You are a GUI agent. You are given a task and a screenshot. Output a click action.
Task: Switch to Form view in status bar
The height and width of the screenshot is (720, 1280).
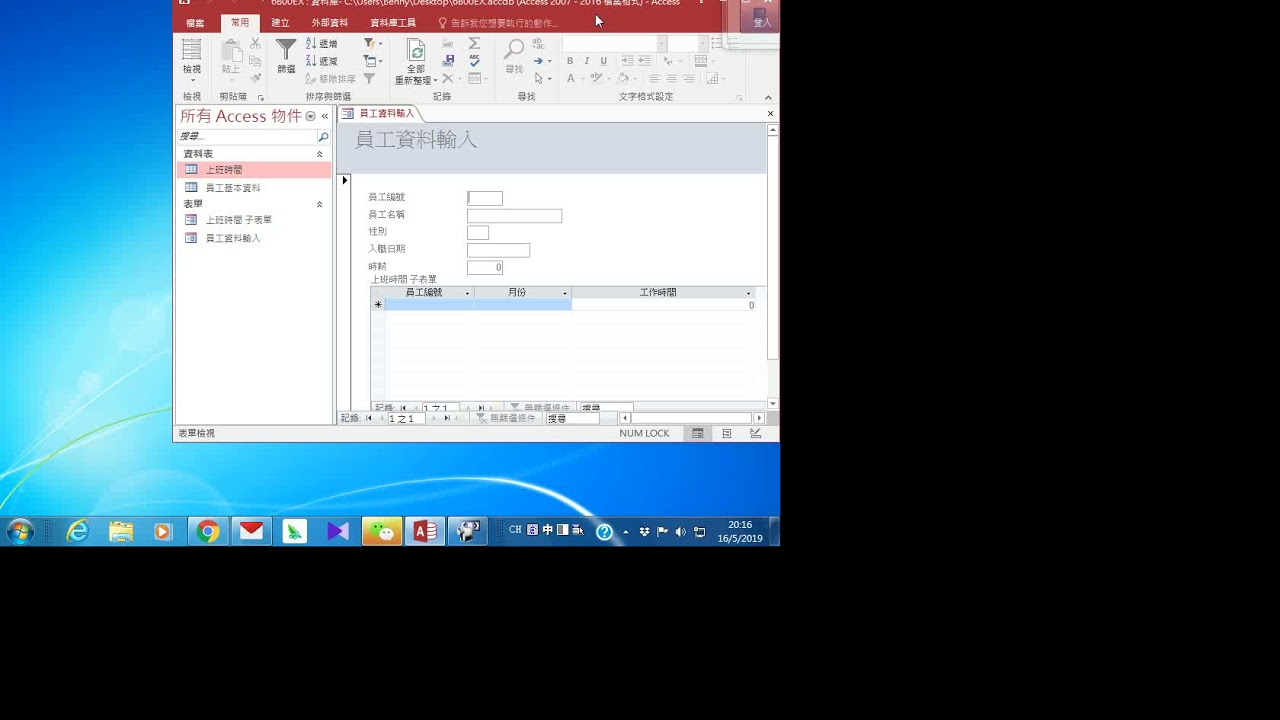click(698, 433)
